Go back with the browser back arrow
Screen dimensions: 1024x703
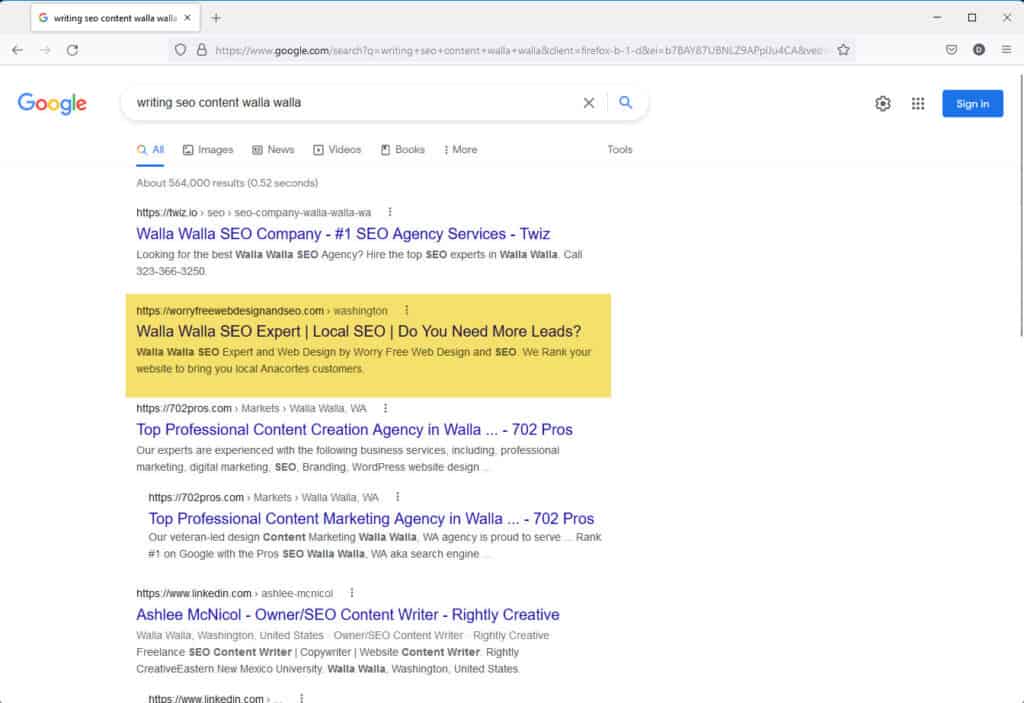18,50
